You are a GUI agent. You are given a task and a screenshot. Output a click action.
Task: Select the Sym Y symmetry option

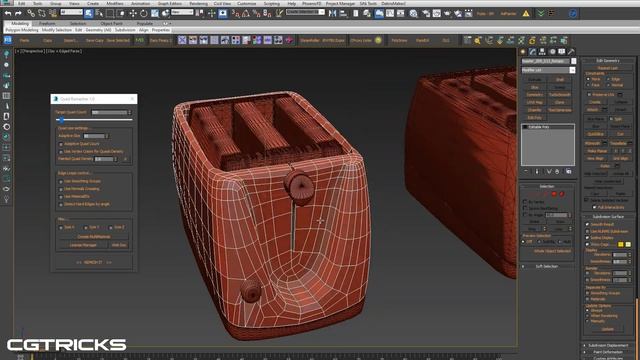pos(86,227)
